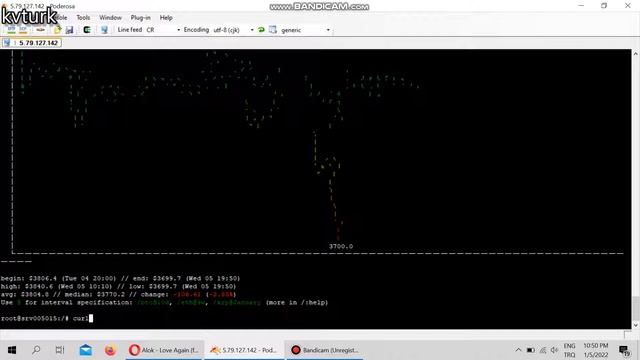Click the second connection toolbar icon
Screen dimensions: 640x360
(23, 30)
